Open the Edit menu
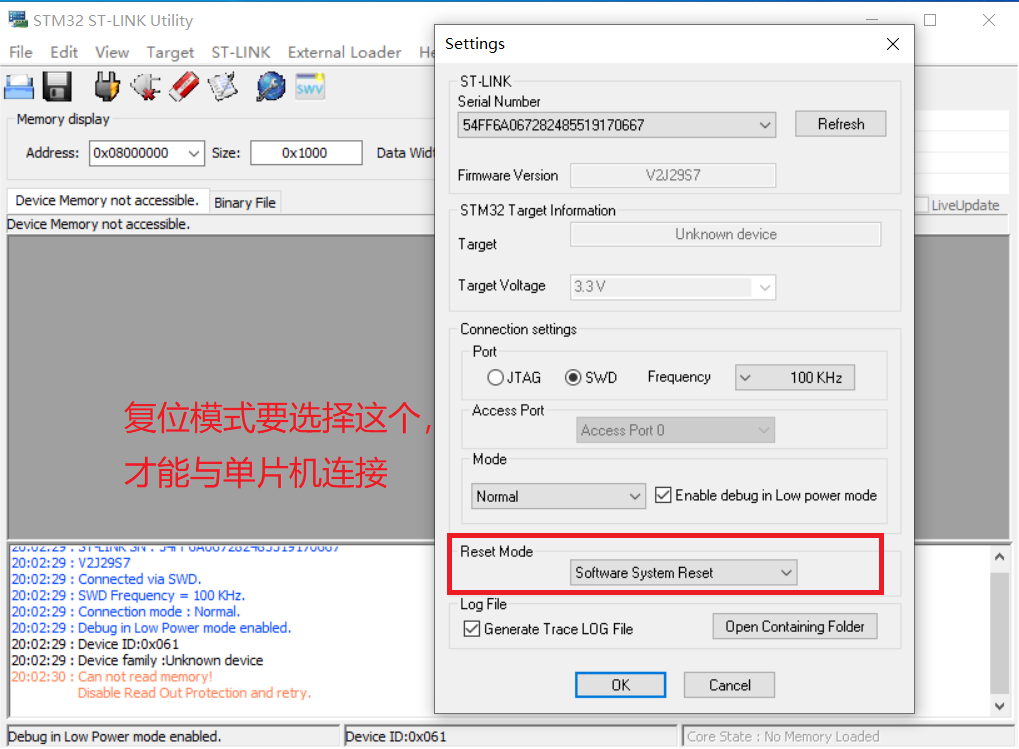 coord(64,53)
